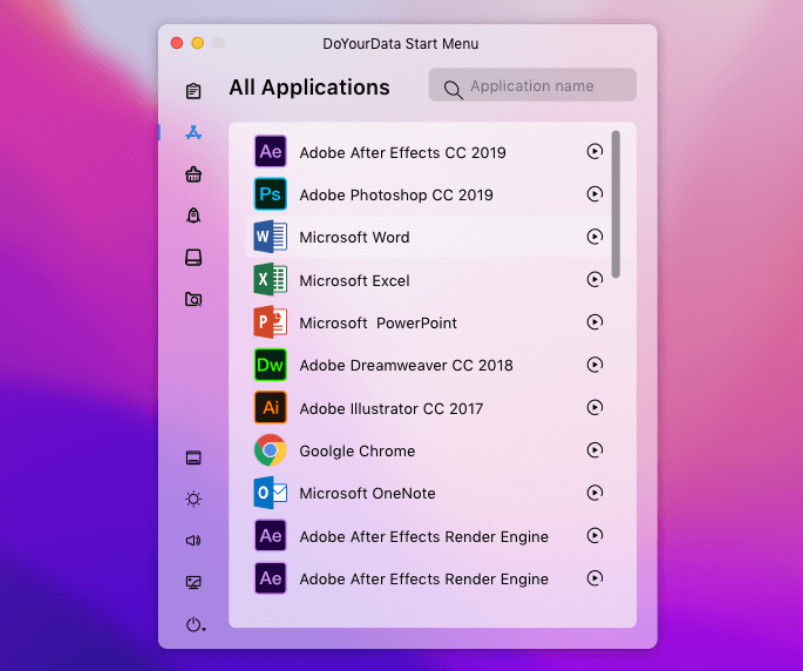The width and height of the screenshot is (803, 671).
Task: Select the Adobe Photoshop CC 2019 text
Action: coord(396,195)
